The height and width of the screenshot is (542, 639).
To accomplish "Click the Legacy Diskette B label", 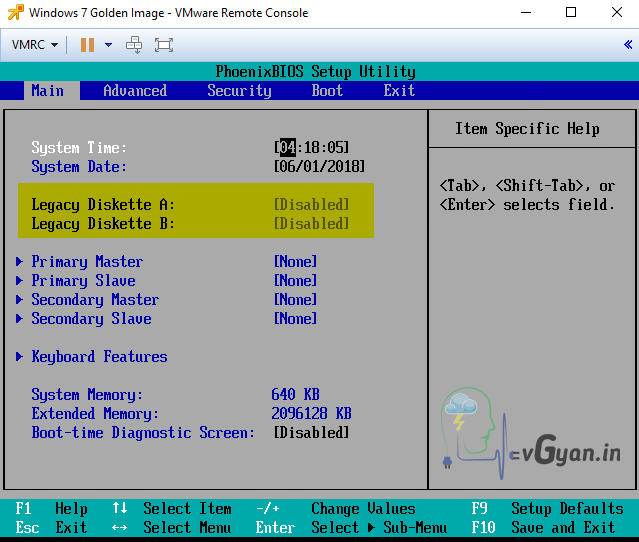I will [x=103, y=224].
